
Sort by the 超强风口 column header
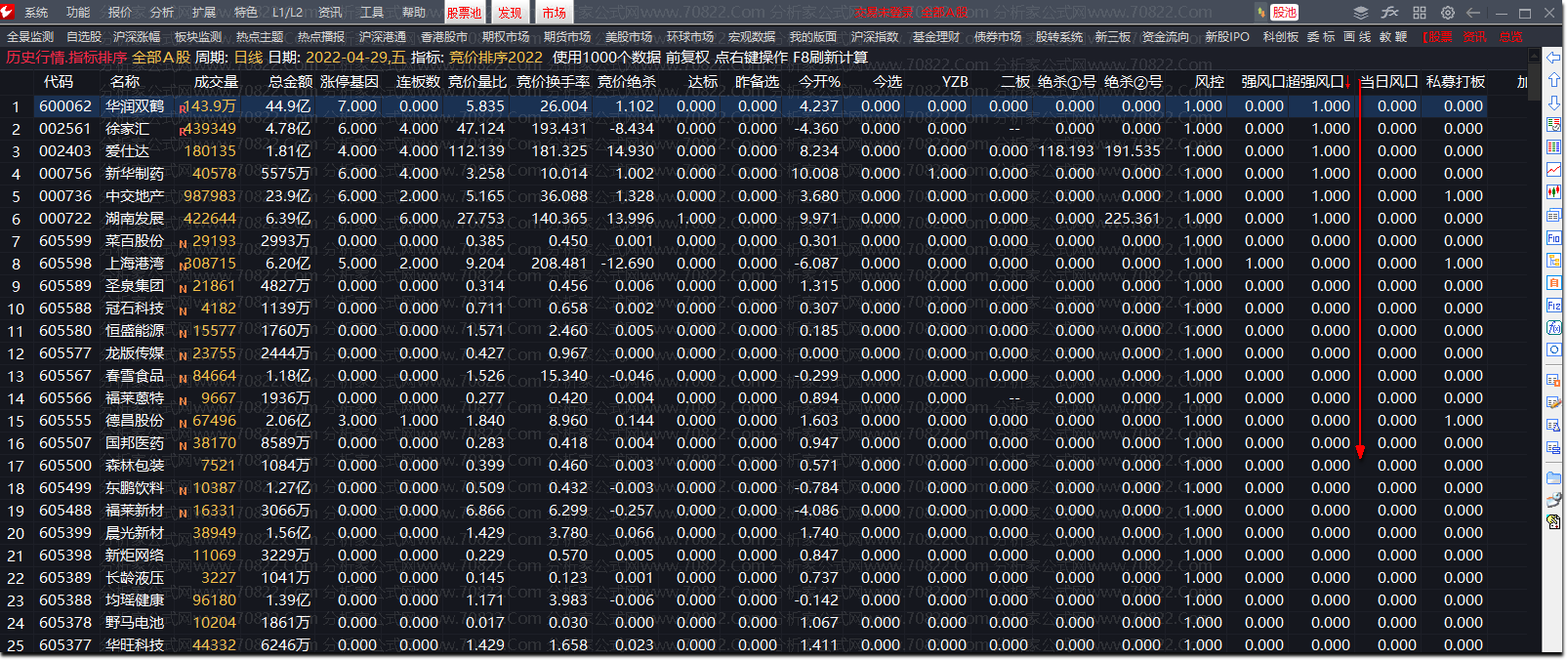tap(1315, 82)
